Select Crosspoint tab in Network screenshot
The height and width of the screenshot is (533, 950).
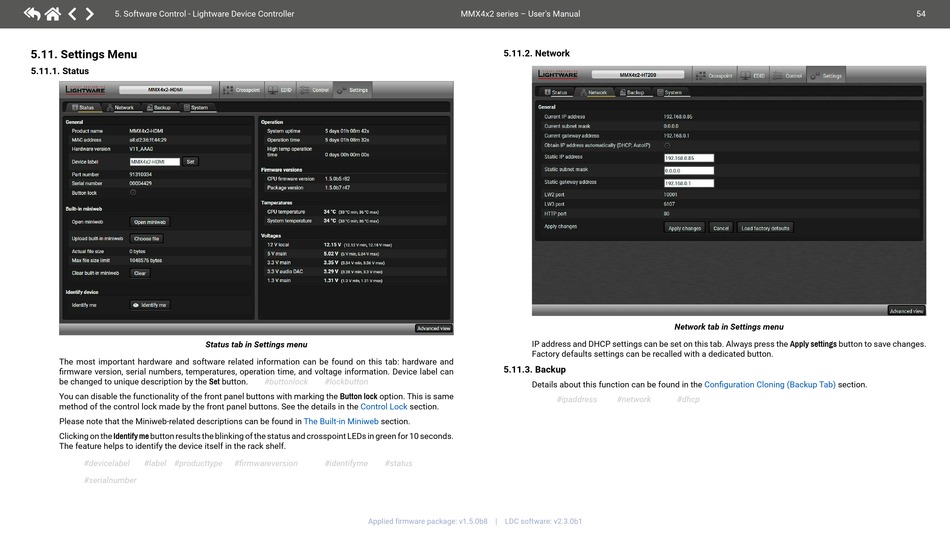[x=714, y=75]
